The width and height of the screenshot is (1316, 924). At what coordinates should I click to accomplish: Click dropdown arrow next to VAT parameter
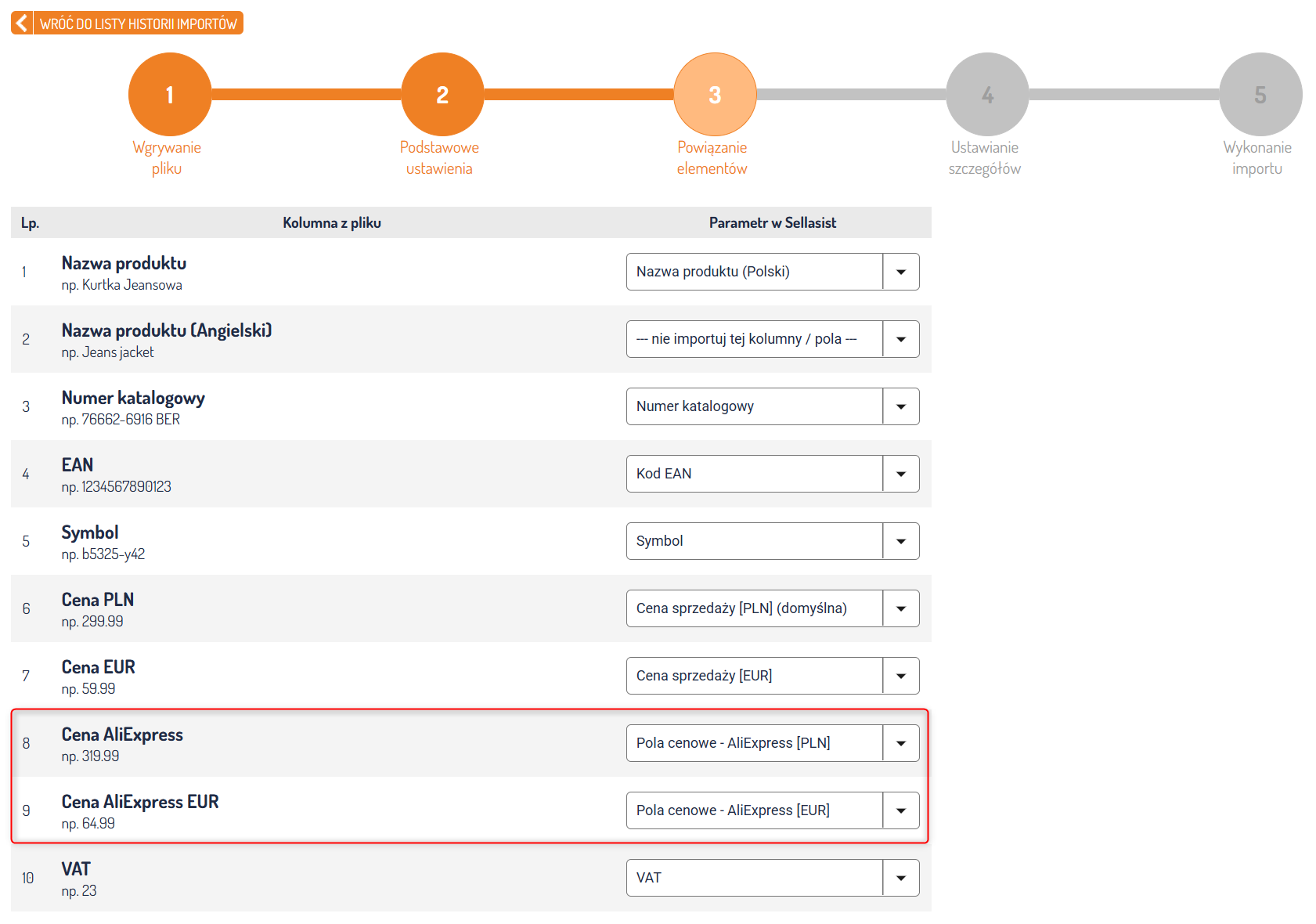[x=901, y=878]
